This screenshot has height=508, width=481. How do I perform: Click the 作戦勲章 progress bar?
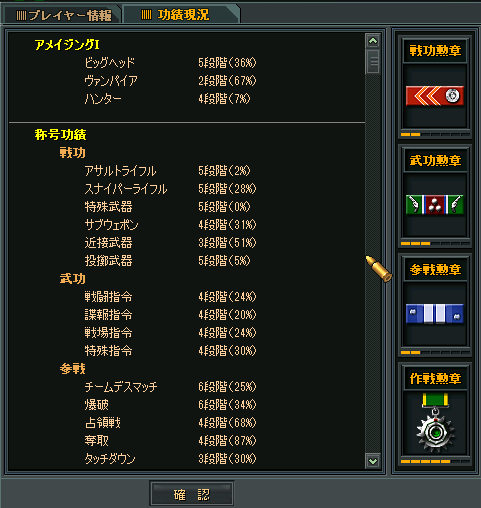(x=435, y=462)
